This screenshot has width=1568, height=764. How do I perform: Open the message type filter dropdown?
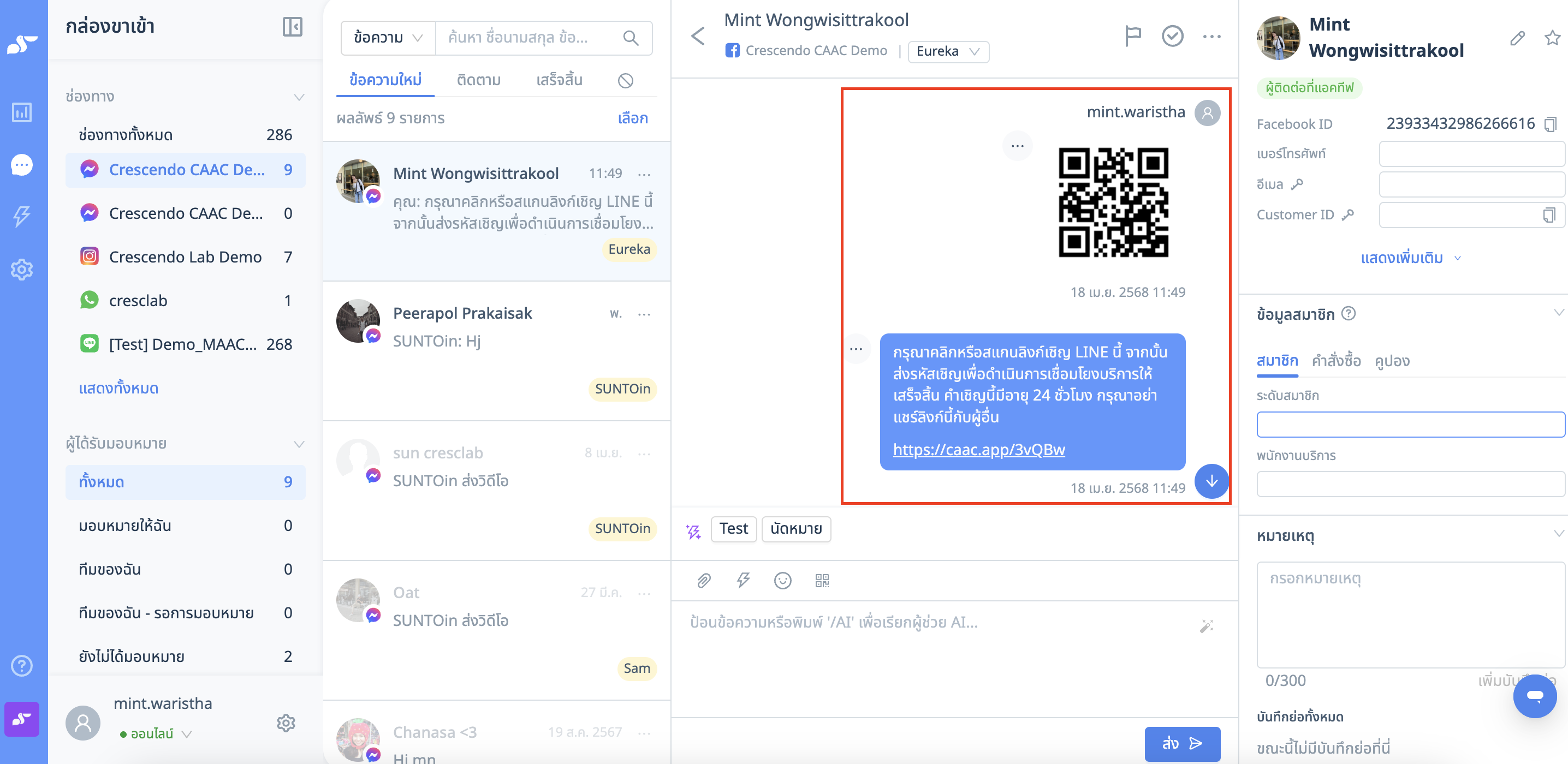tap(388, 38)
